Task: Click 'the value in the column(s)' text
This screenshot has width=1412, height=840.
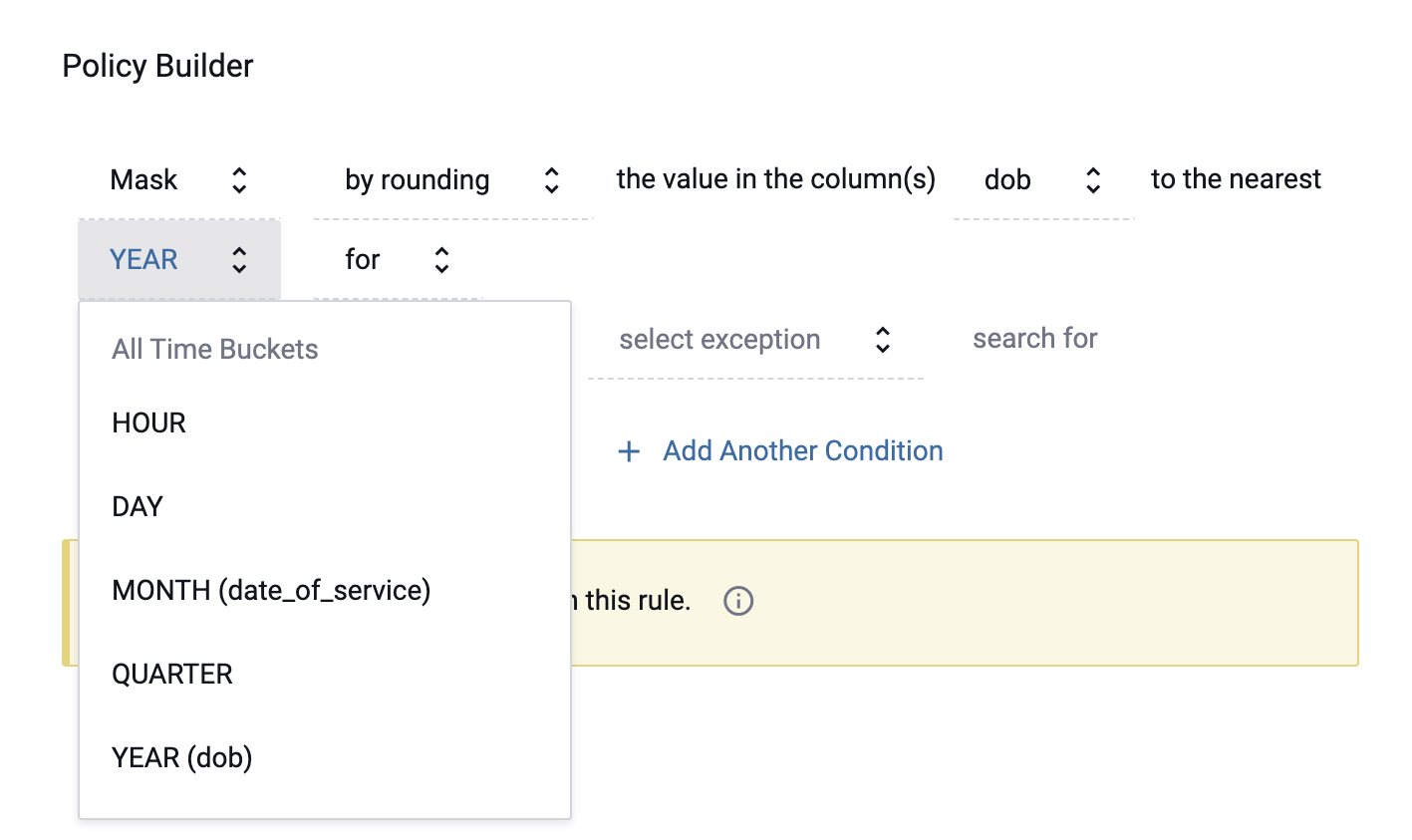Action: (x=775, y=178)
